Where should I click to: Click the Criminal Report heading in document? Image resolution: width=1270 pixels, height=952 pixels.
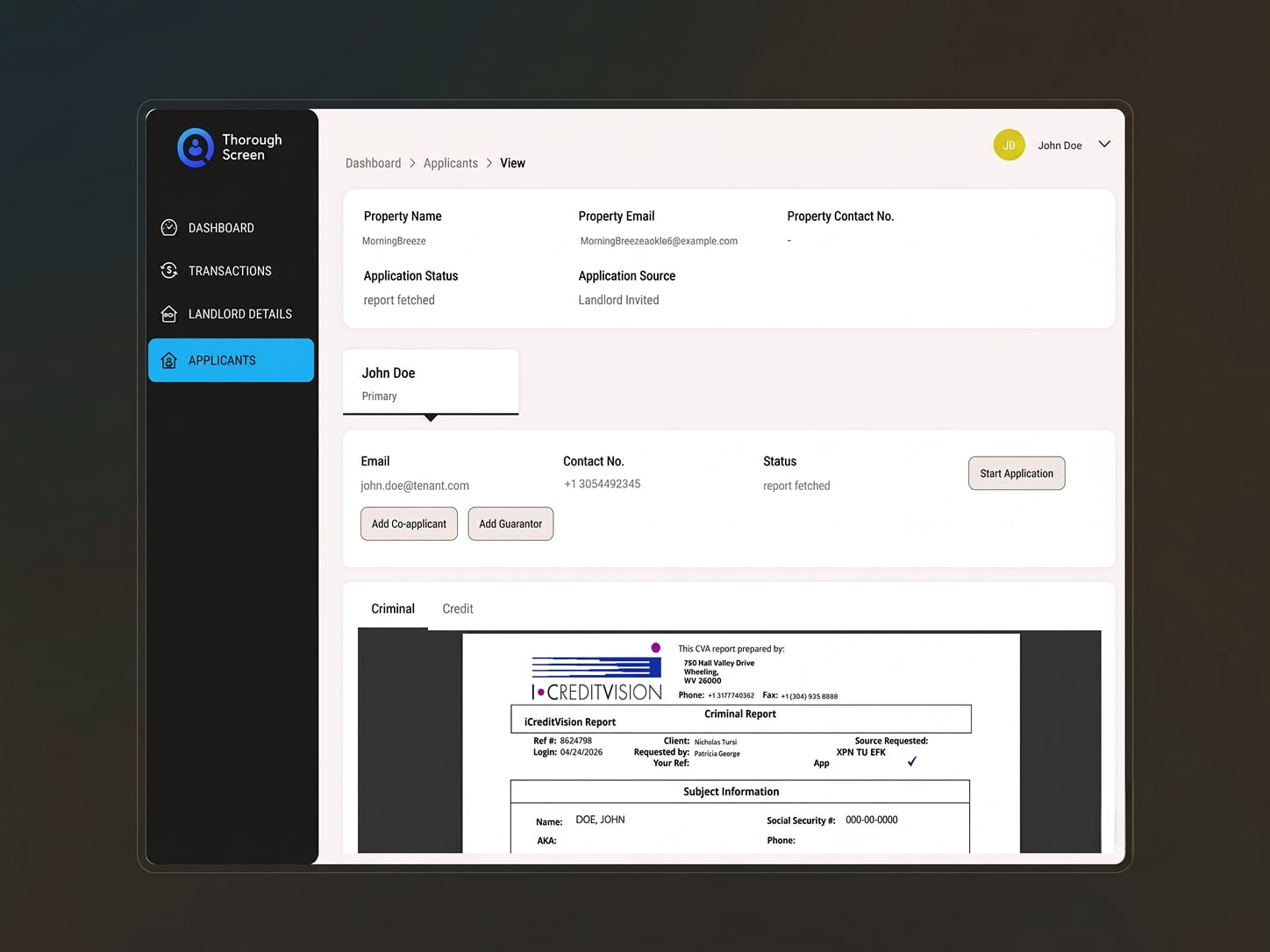740,714
